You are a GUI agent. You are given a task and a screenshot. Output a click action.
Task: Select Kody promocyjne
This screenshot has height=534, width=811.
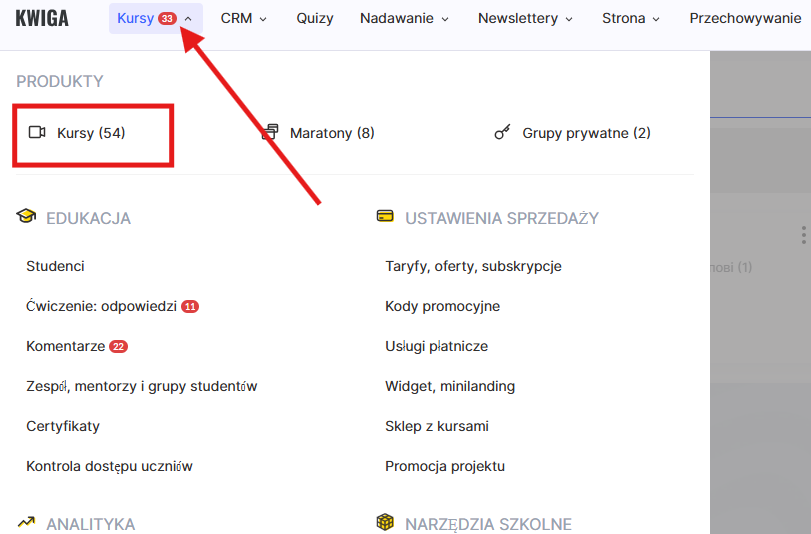pos(442,306)
